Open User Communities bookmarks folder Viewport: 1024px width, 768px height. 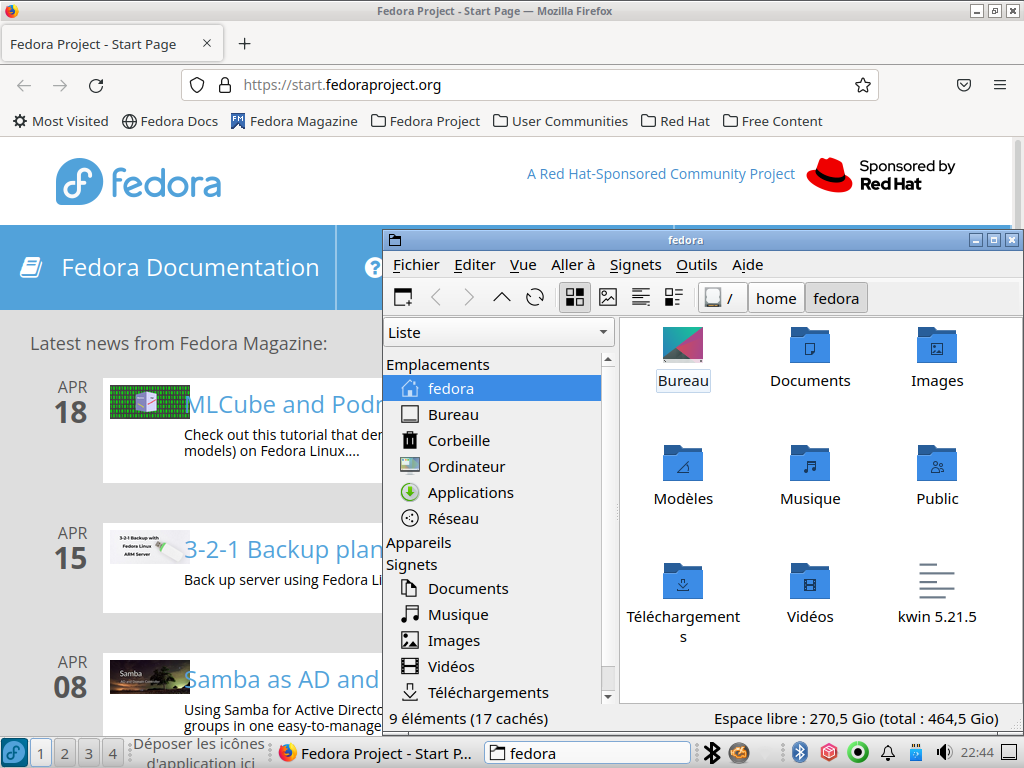tap(560, 121)
